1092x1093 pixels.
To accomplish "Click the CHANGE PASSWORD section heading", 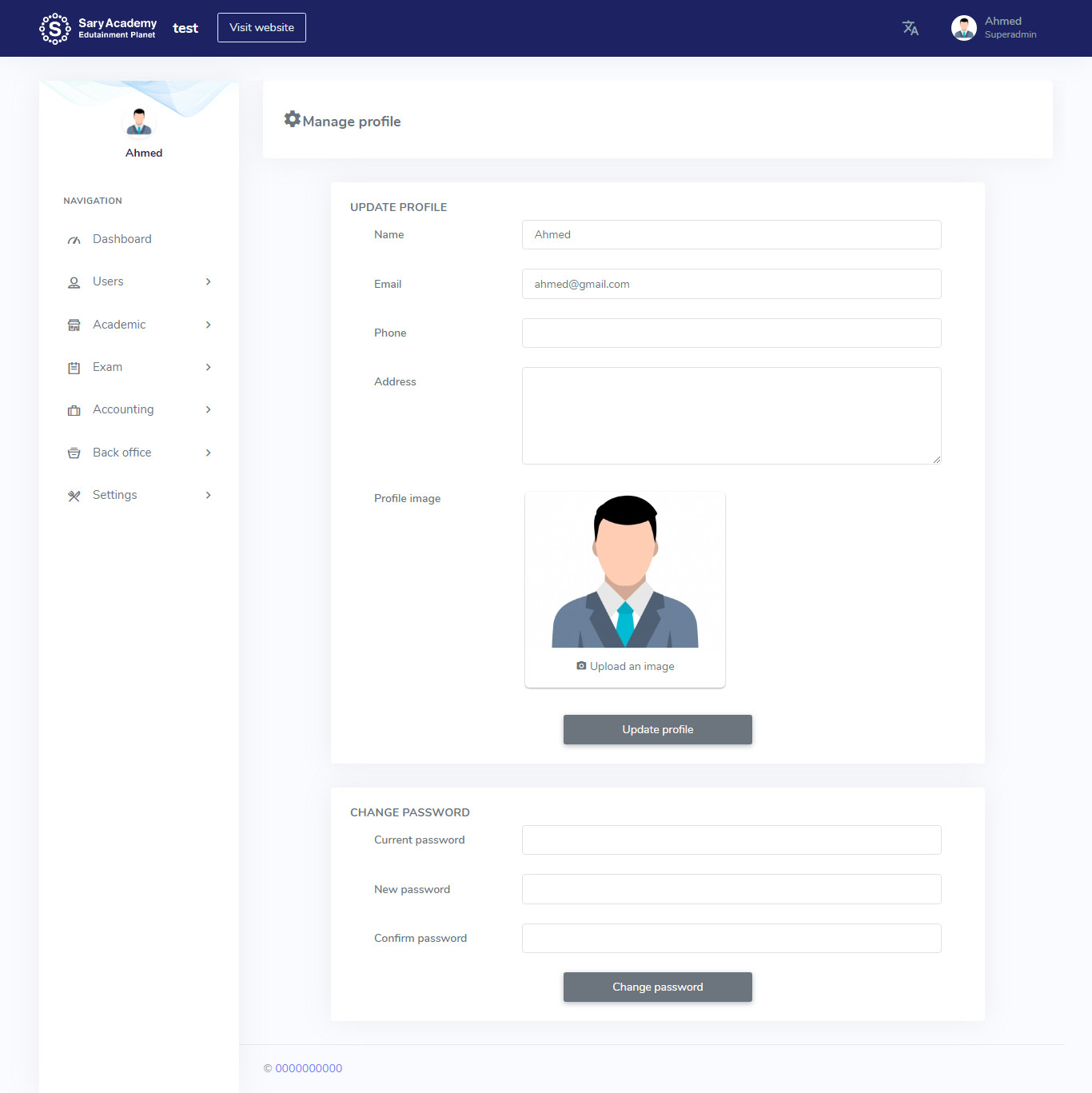I will click(x=410, y=812).
